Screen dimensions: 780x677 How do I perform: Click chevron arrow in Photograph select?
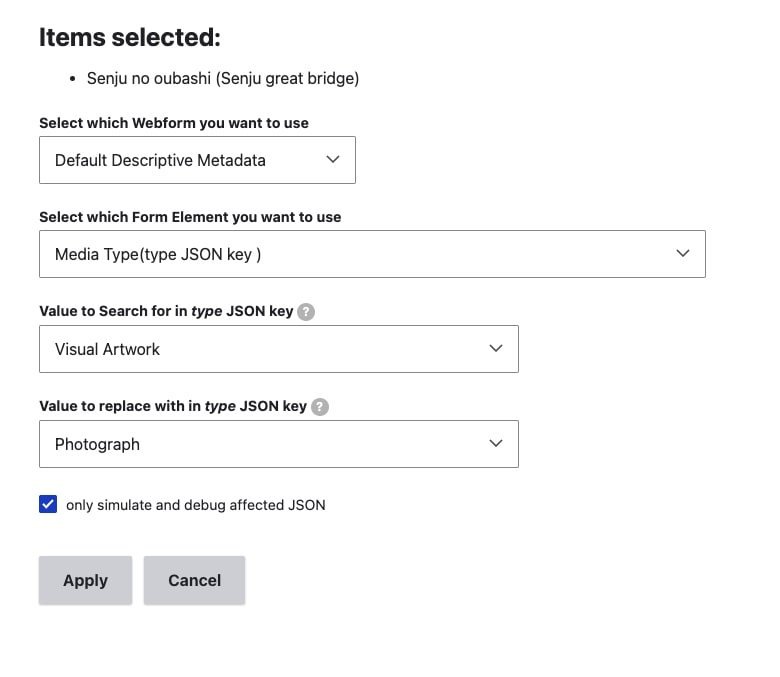coord(496,444)
